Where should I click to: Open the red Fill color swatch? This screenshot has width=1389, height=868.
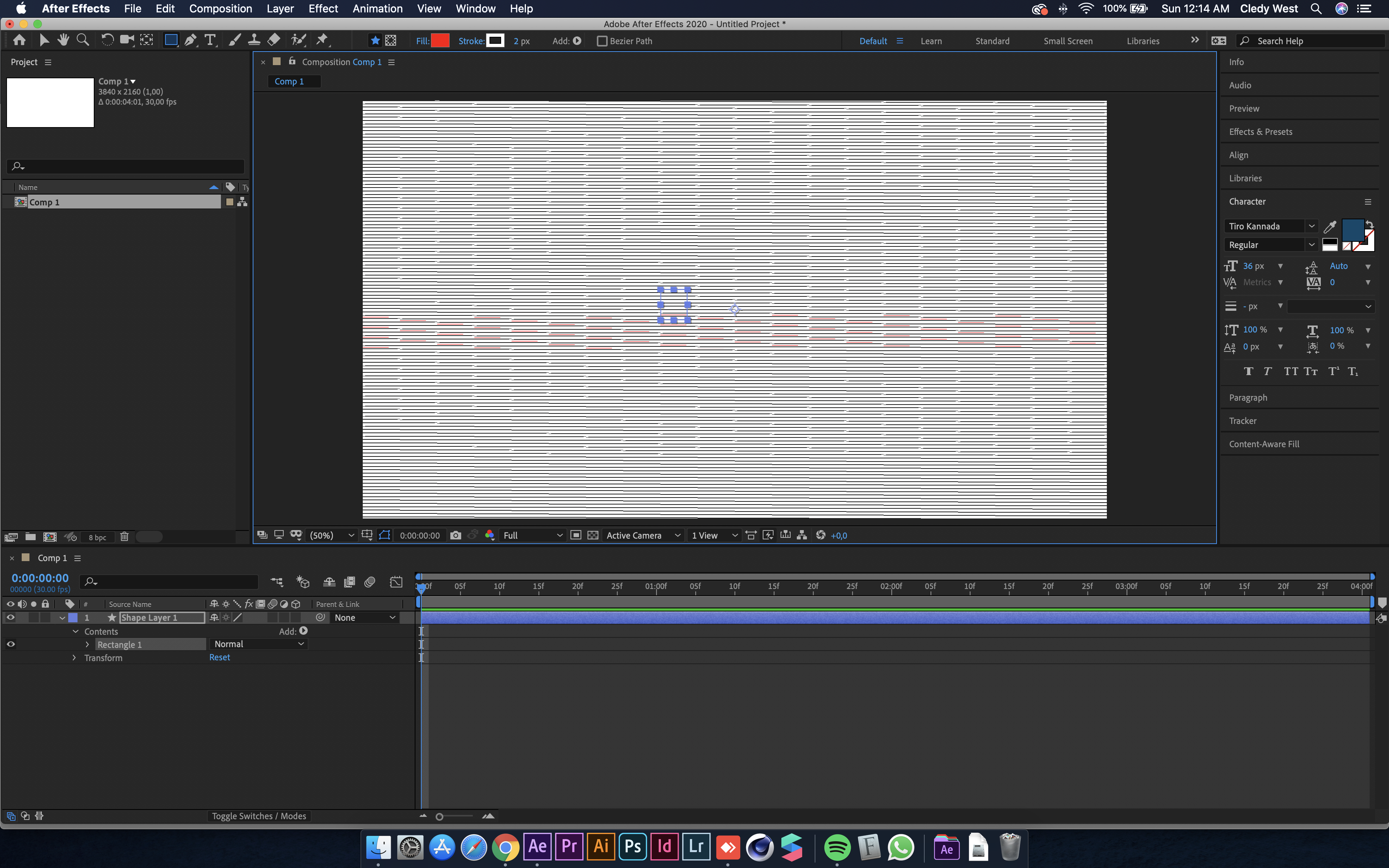[x=439, y=40]
